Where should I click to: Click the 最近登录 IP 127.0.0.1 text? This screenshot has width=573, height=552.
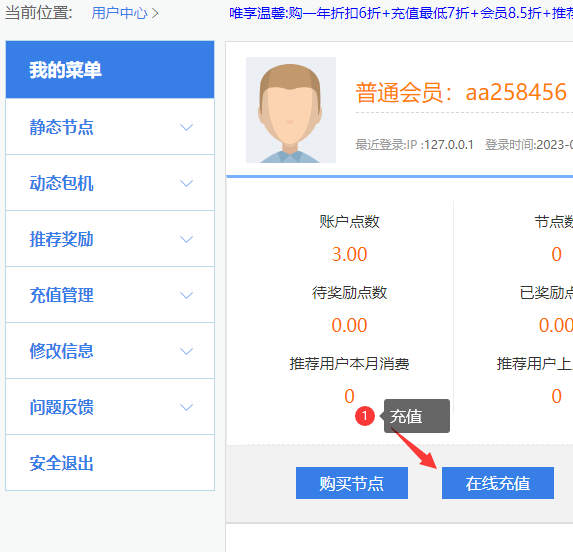click(414, 145)
